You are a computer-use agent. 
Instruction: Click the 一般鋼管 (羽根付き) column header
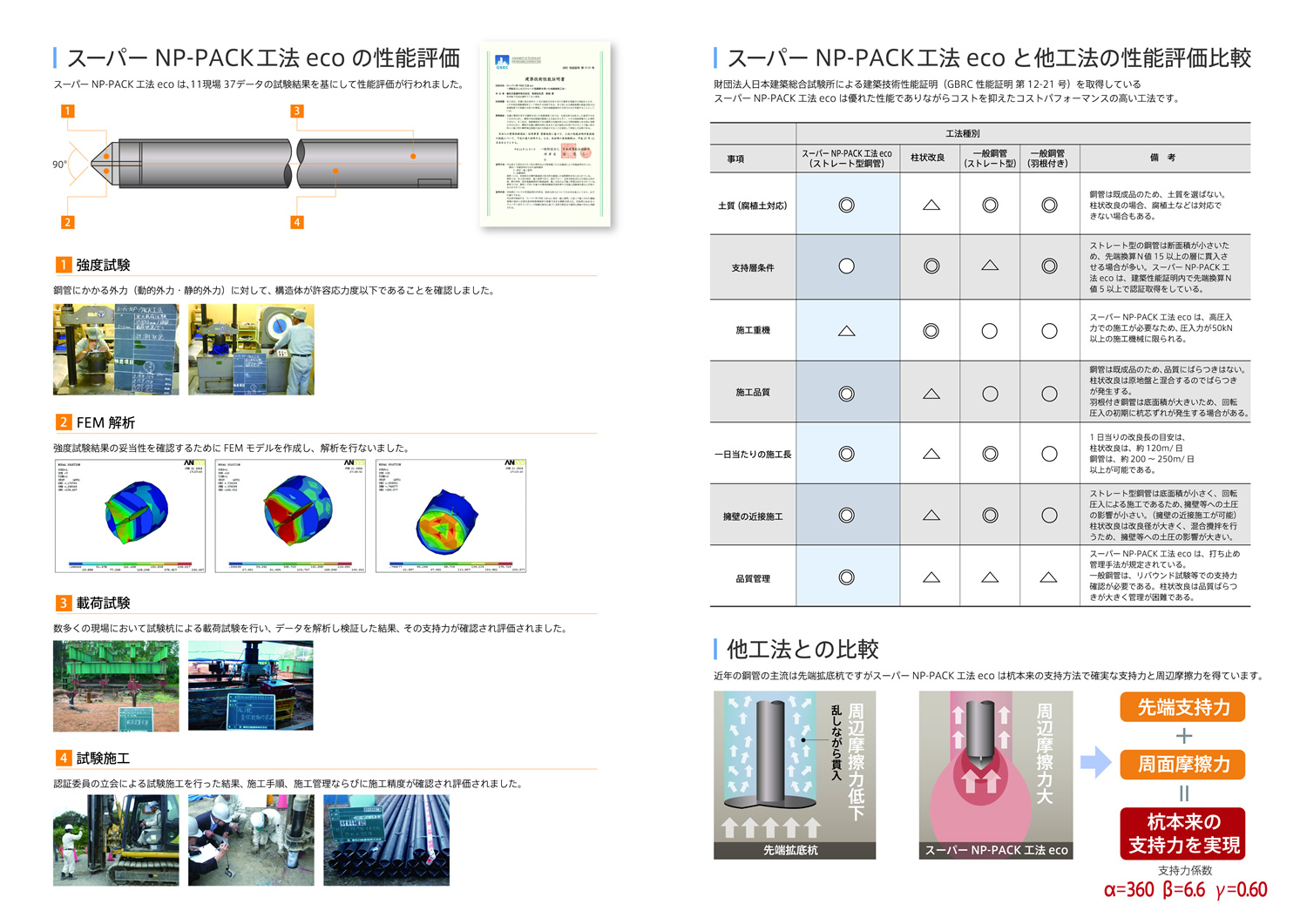[x=1048, y=158]
